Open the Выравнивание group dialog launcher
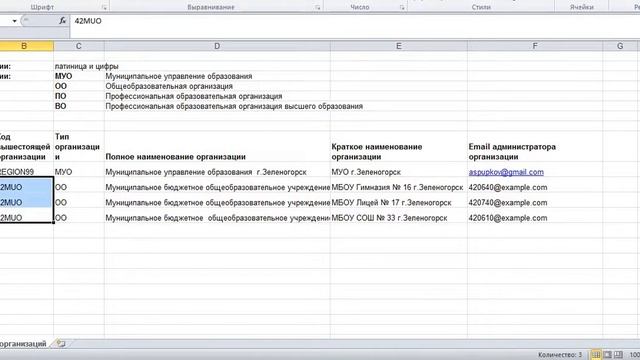 tap(318, 7)
